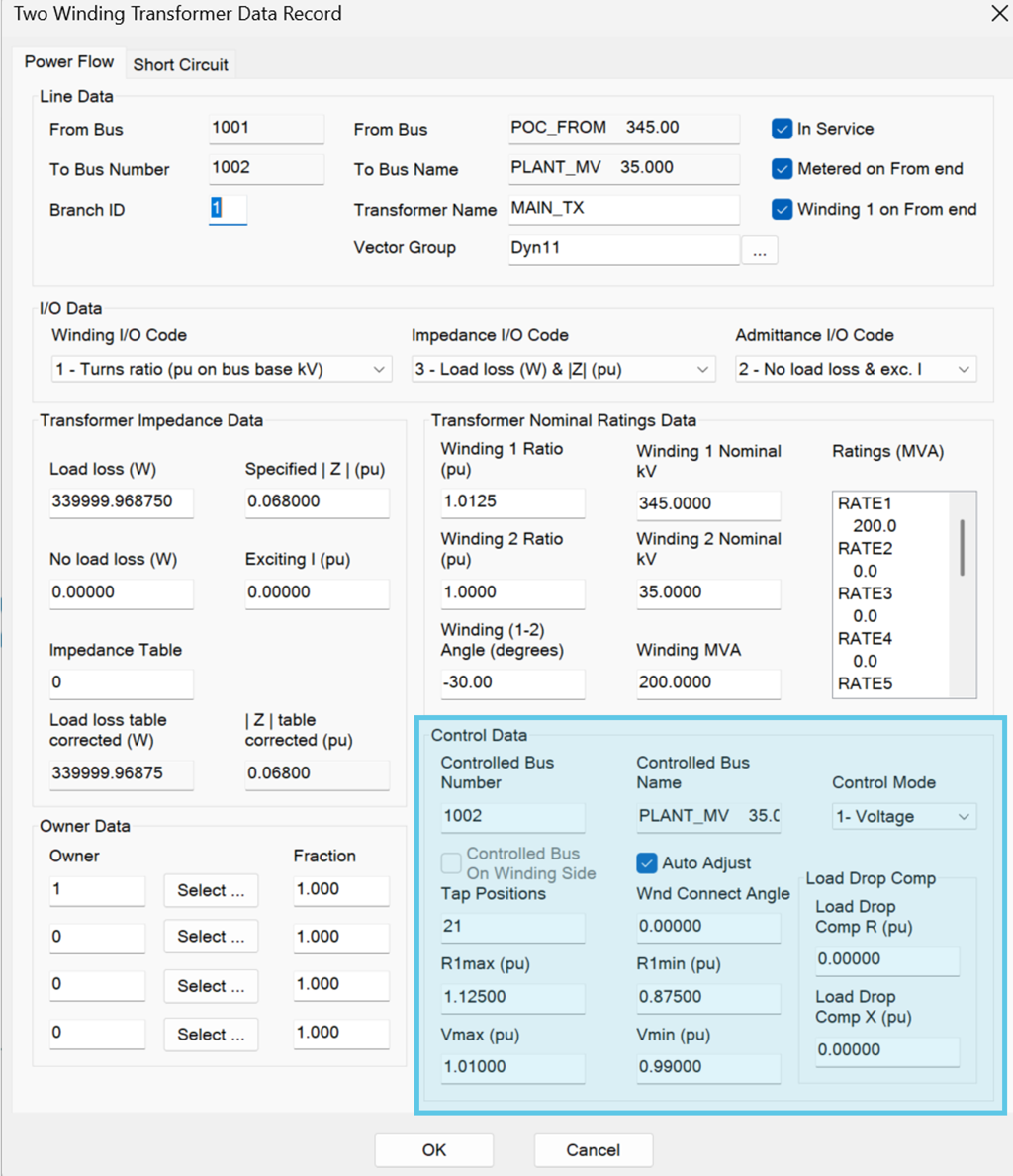Click the Load Drop Comp R field
1013x1176 pixels.
pos(887,960)
